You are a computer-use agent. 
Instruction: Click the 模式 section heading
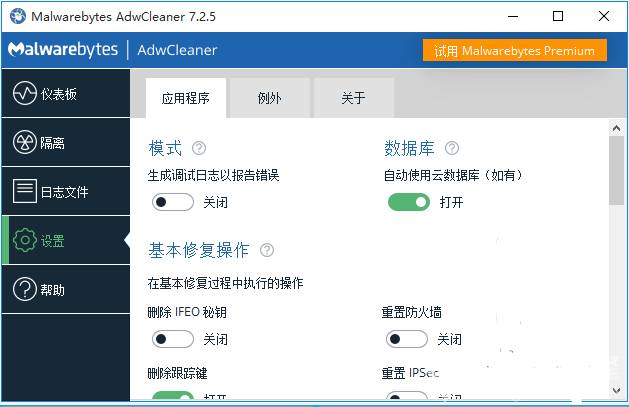[165, 148]
